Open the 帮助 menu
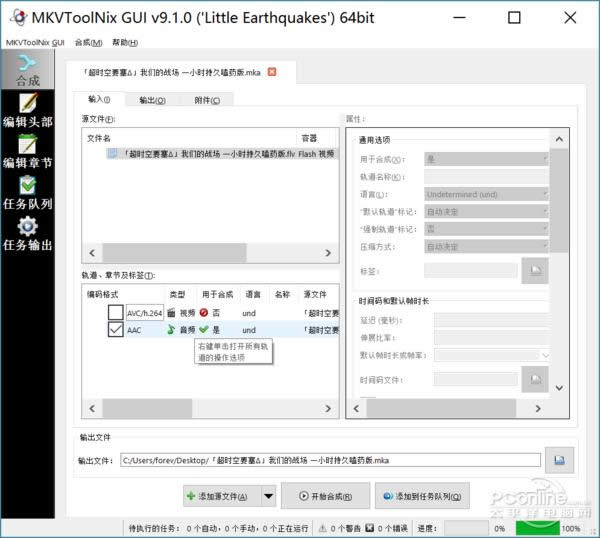 125,43
